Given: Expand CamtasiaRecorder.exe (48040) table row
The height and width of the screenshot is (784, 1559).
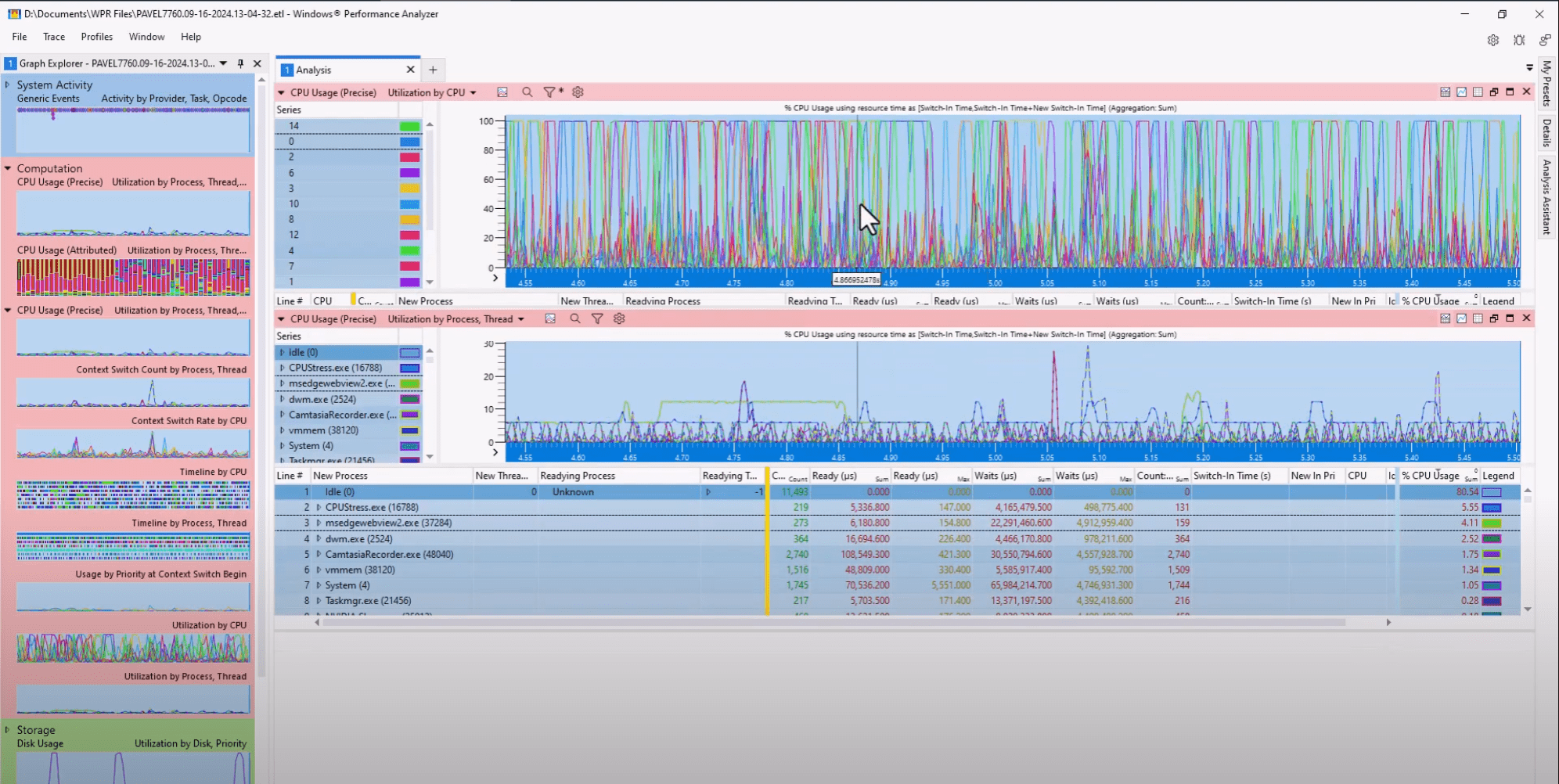Looking at the screenshot, I should pos(319,554).
